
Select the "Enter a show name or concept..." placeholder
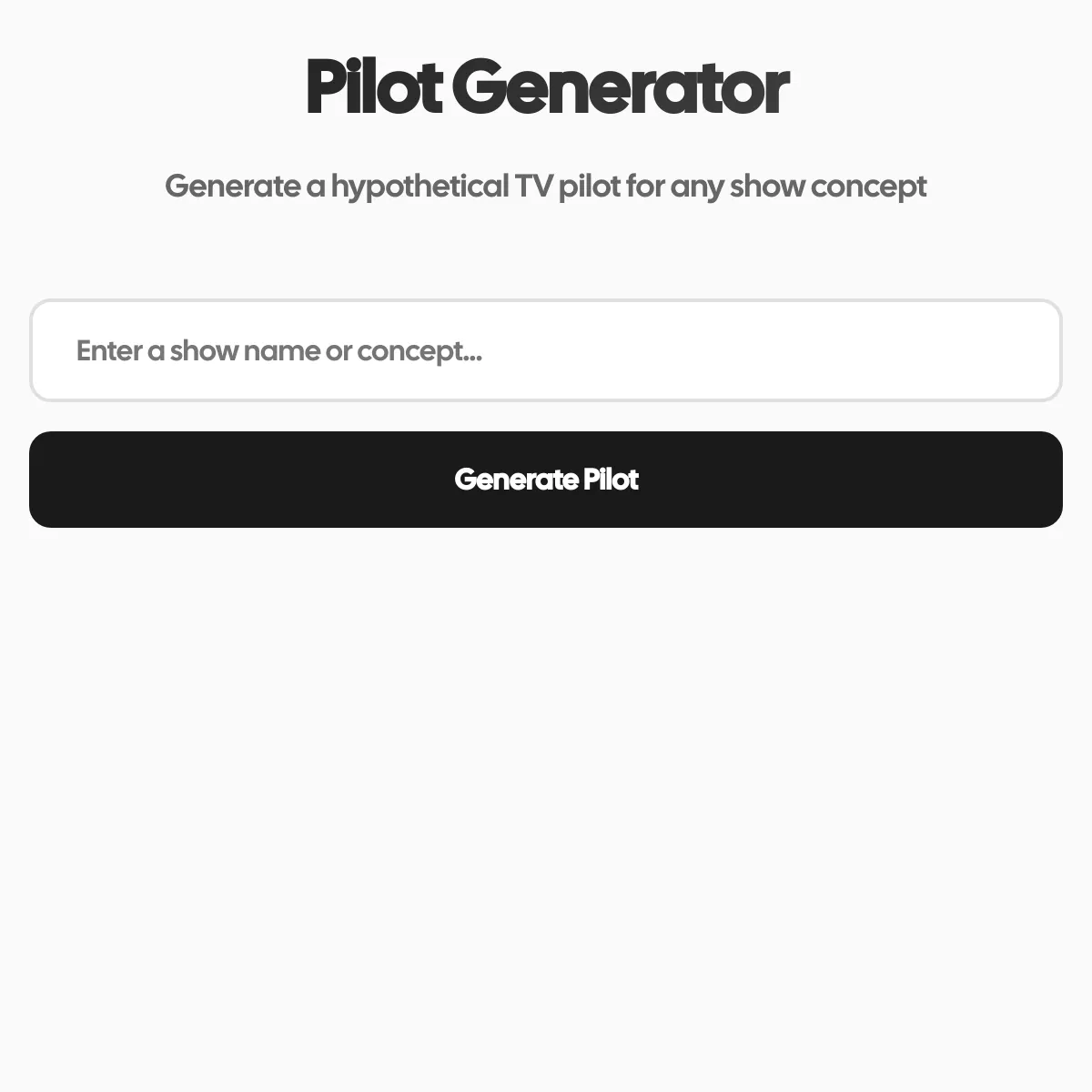(x=278, y=351)
